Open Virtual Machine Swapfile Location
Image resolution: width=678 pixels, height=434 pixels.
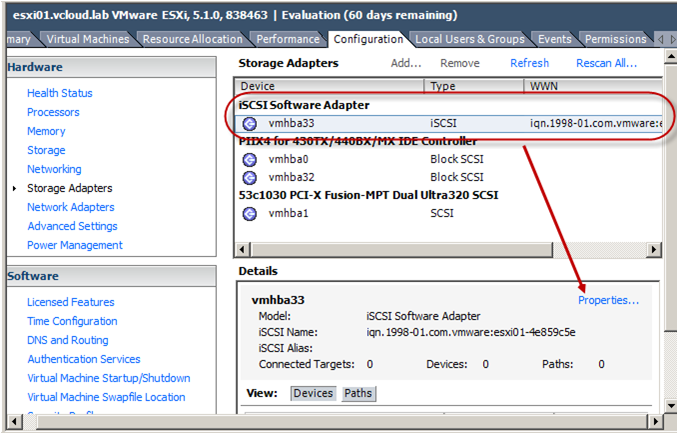tap(106, 397)
